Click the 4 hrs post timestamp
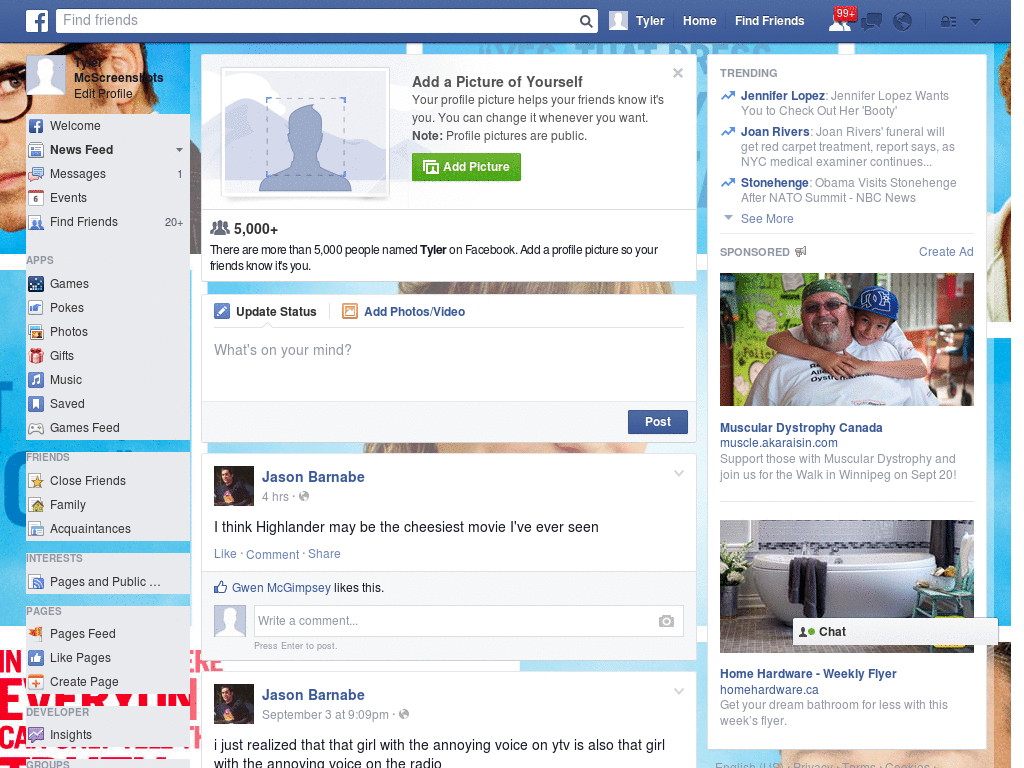This screenshot has width=1024, height=768. [x=275, y=497]
